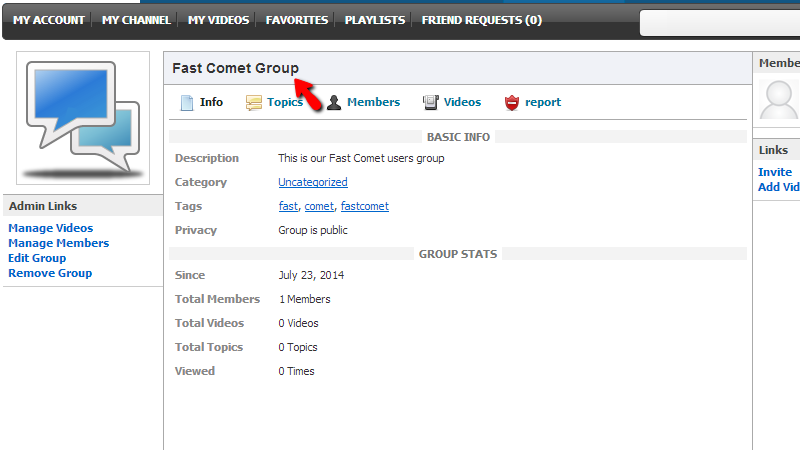The image size is (800, 450).
Task: Click the 'fast' tag link
Action: [288, 206]
